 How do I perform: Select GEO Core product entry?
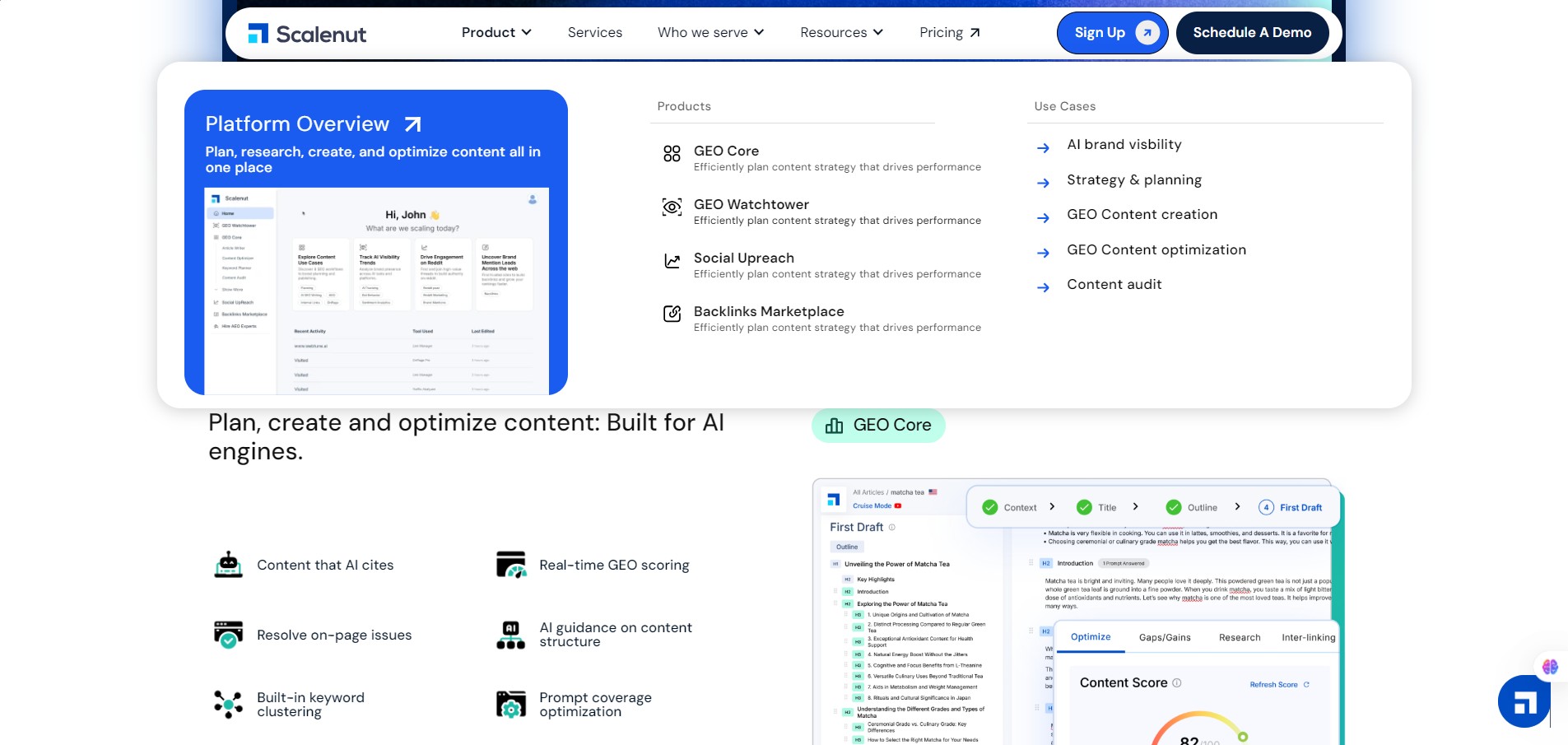tap(822, 158)
